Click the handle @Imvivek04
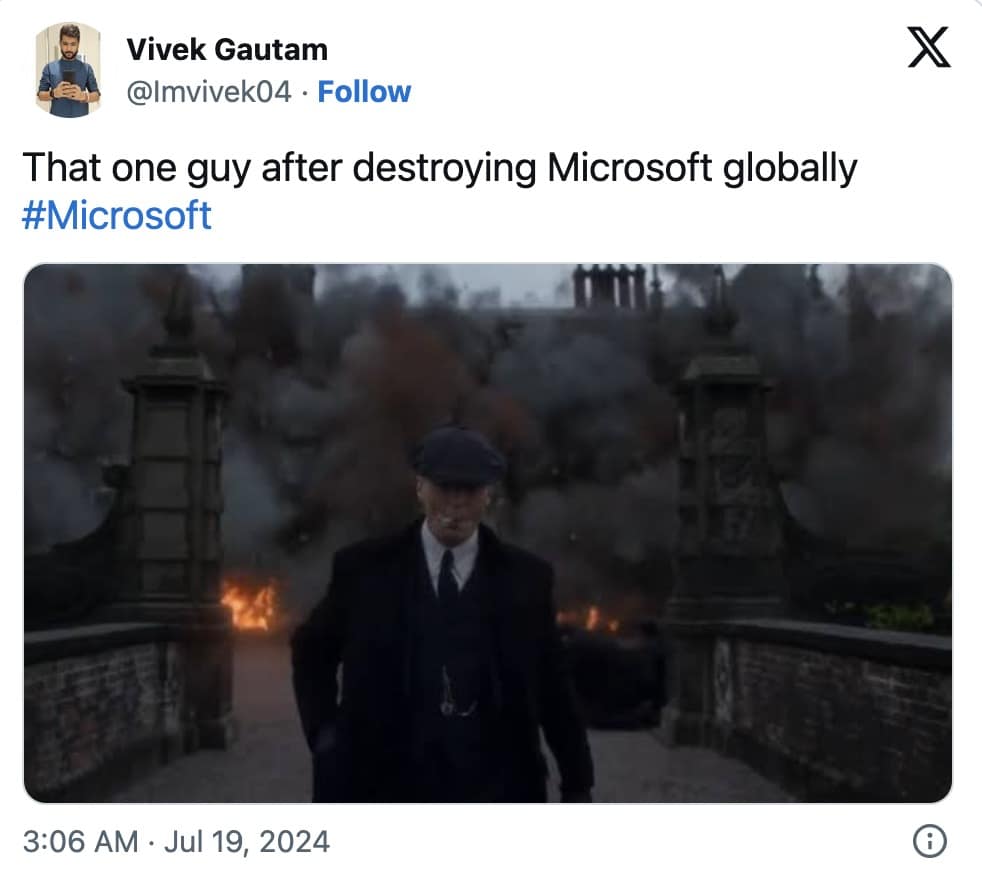The width and height of the screenshot is (982, 876). click(212, 92)
